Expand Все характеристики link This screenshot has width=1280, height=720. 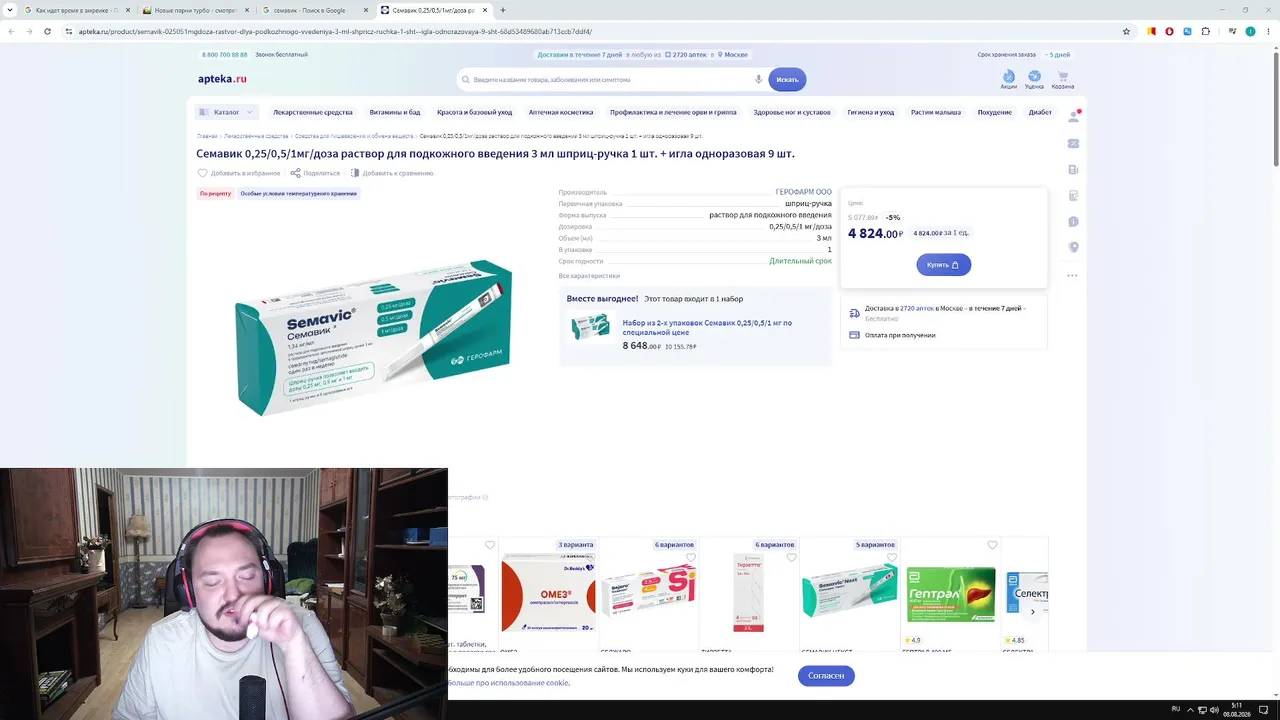coord(589,276)
